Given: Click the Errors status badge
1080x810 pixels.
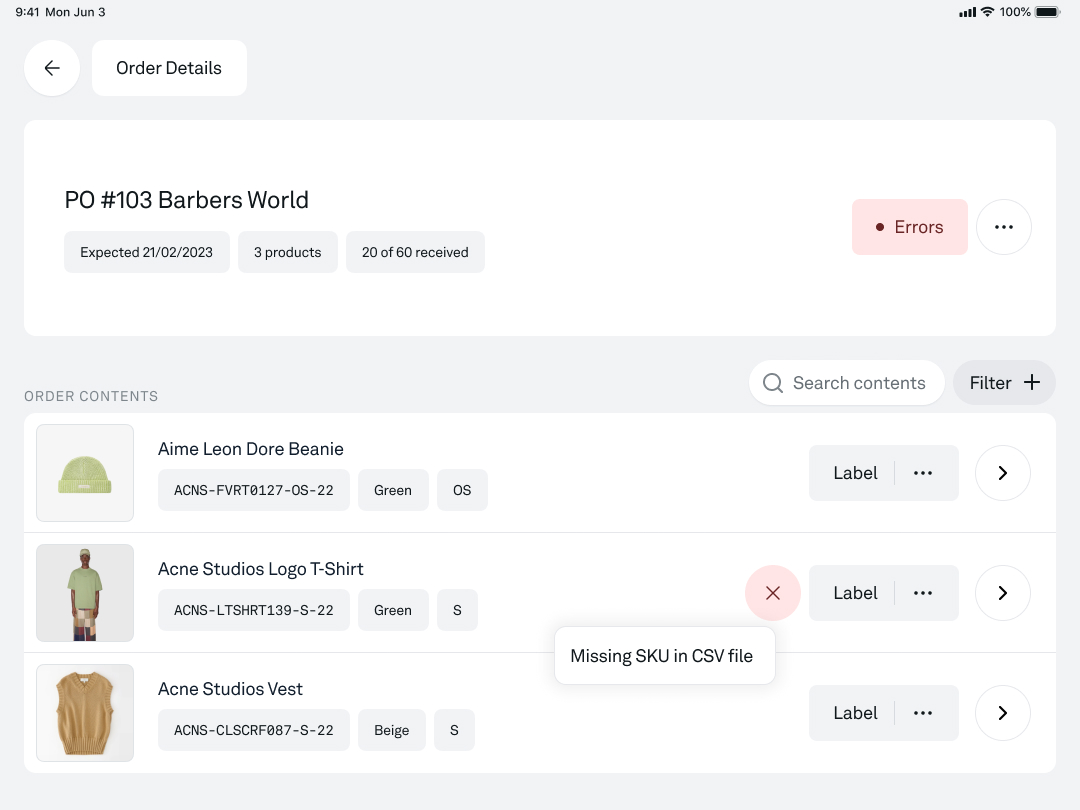Looking at the screenshot, I should 909,227.
